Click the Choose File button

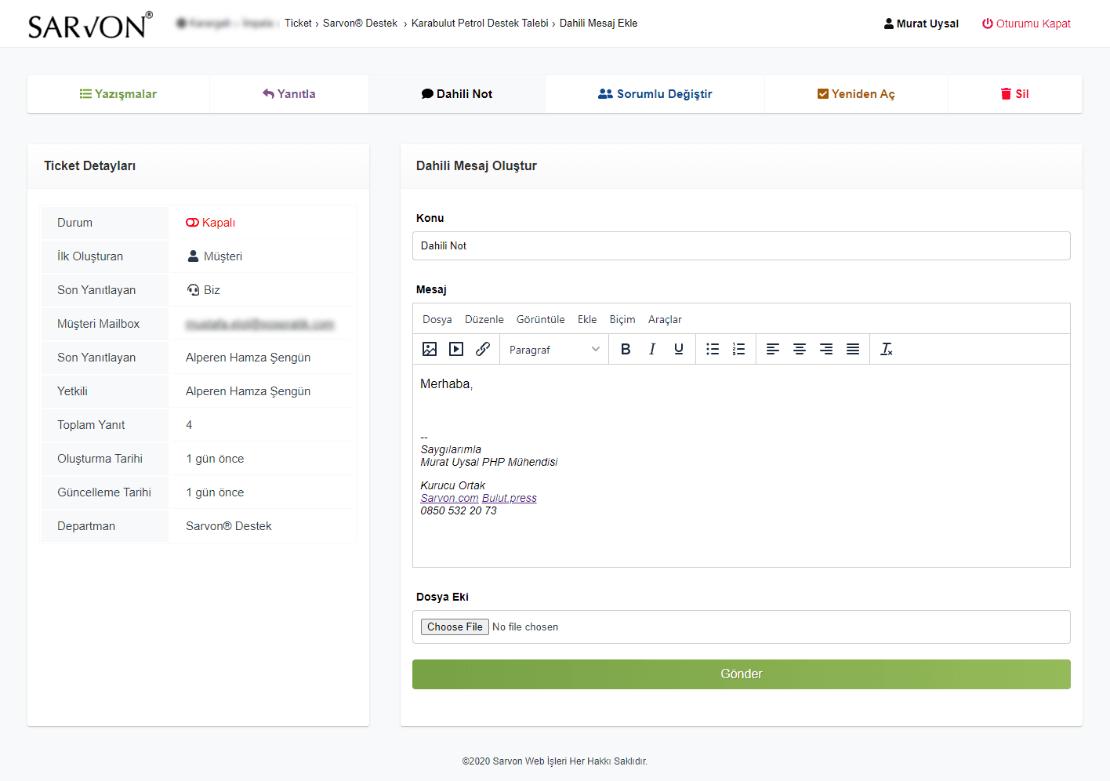[x=455, y=627]
